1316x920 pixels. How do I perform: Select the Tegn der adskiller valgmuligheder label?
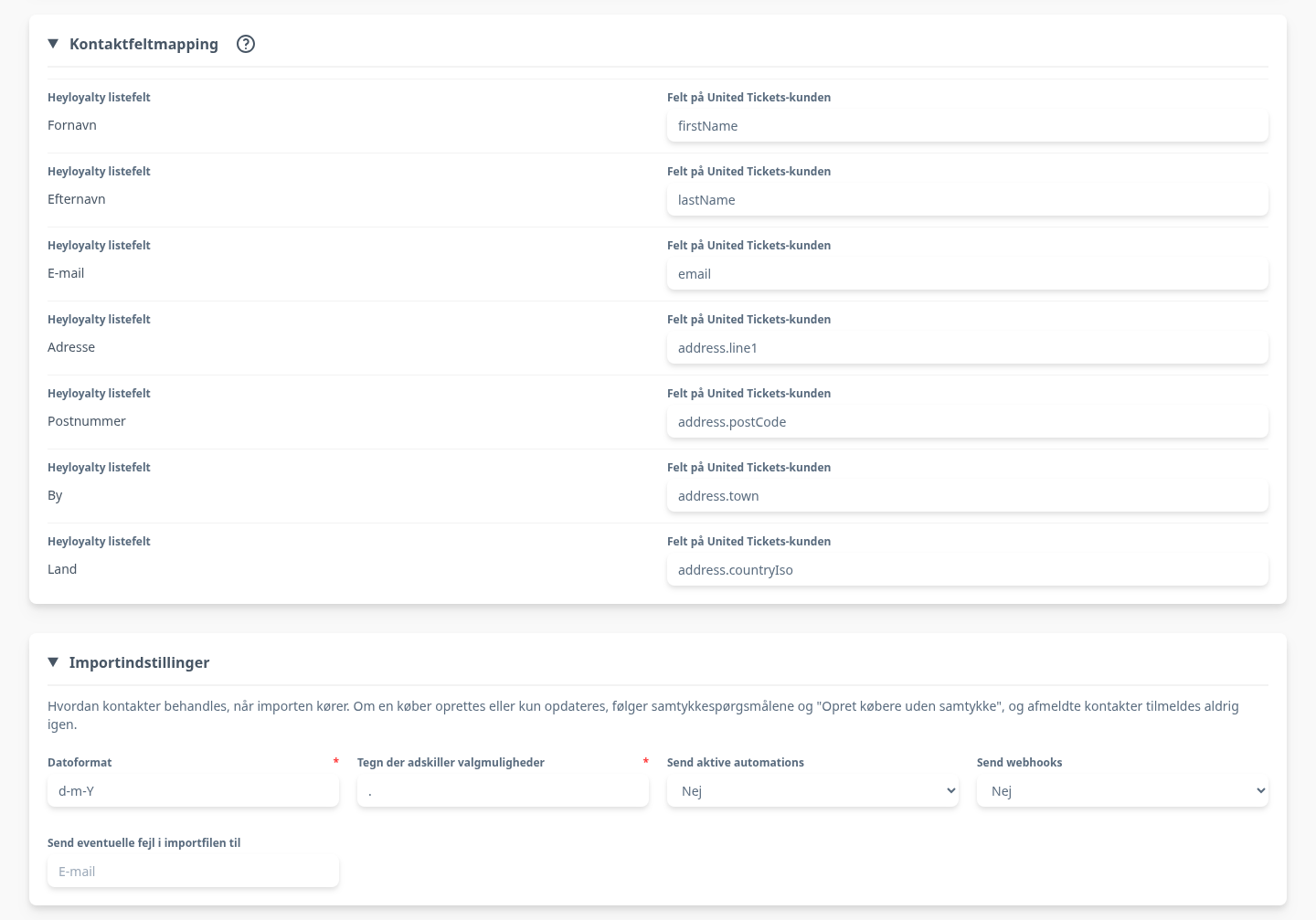(451, 762)
